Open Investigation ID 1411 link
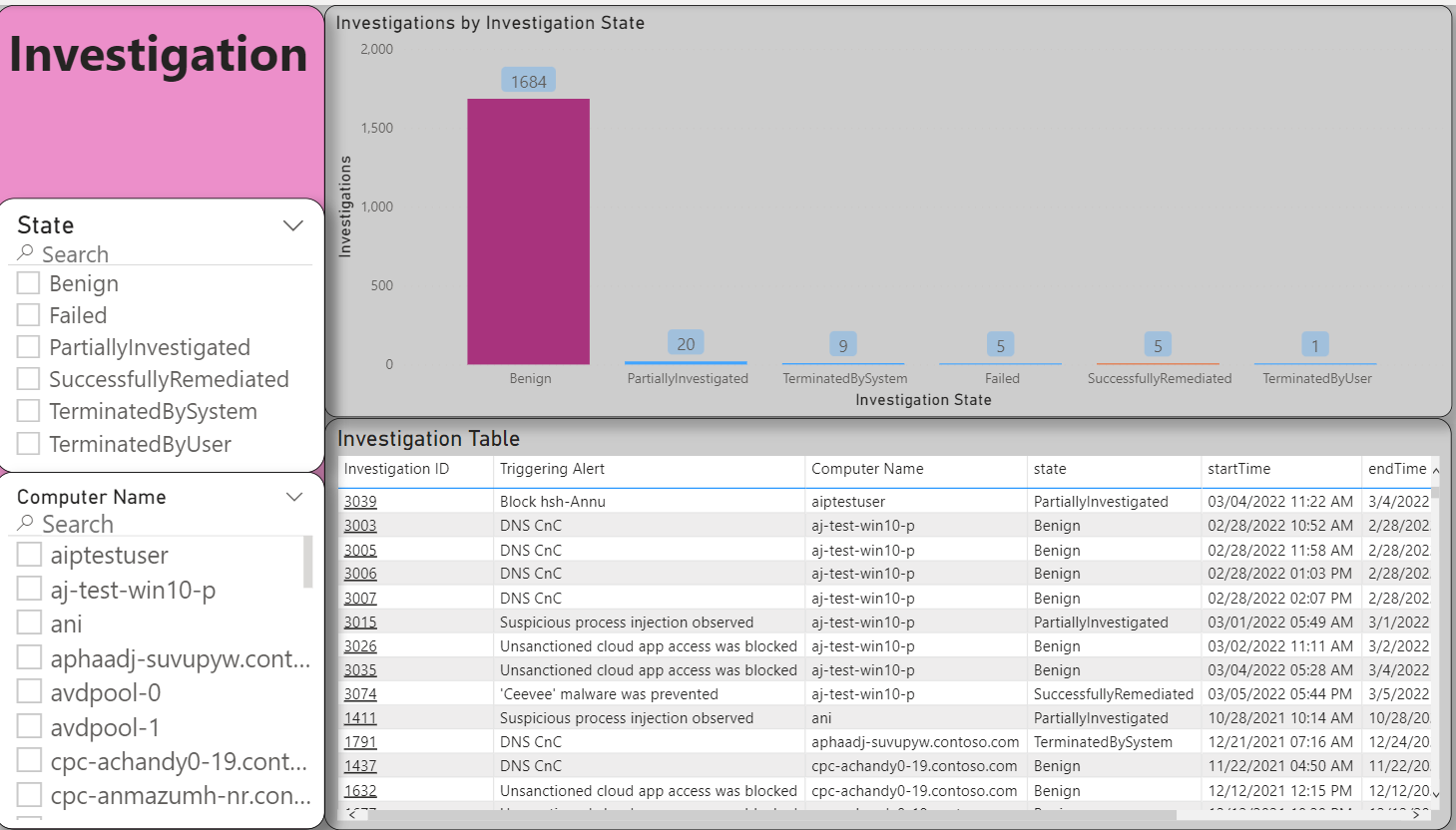Image resolution: width=1456 pixels, height=830 pixels. pos(359,717)
